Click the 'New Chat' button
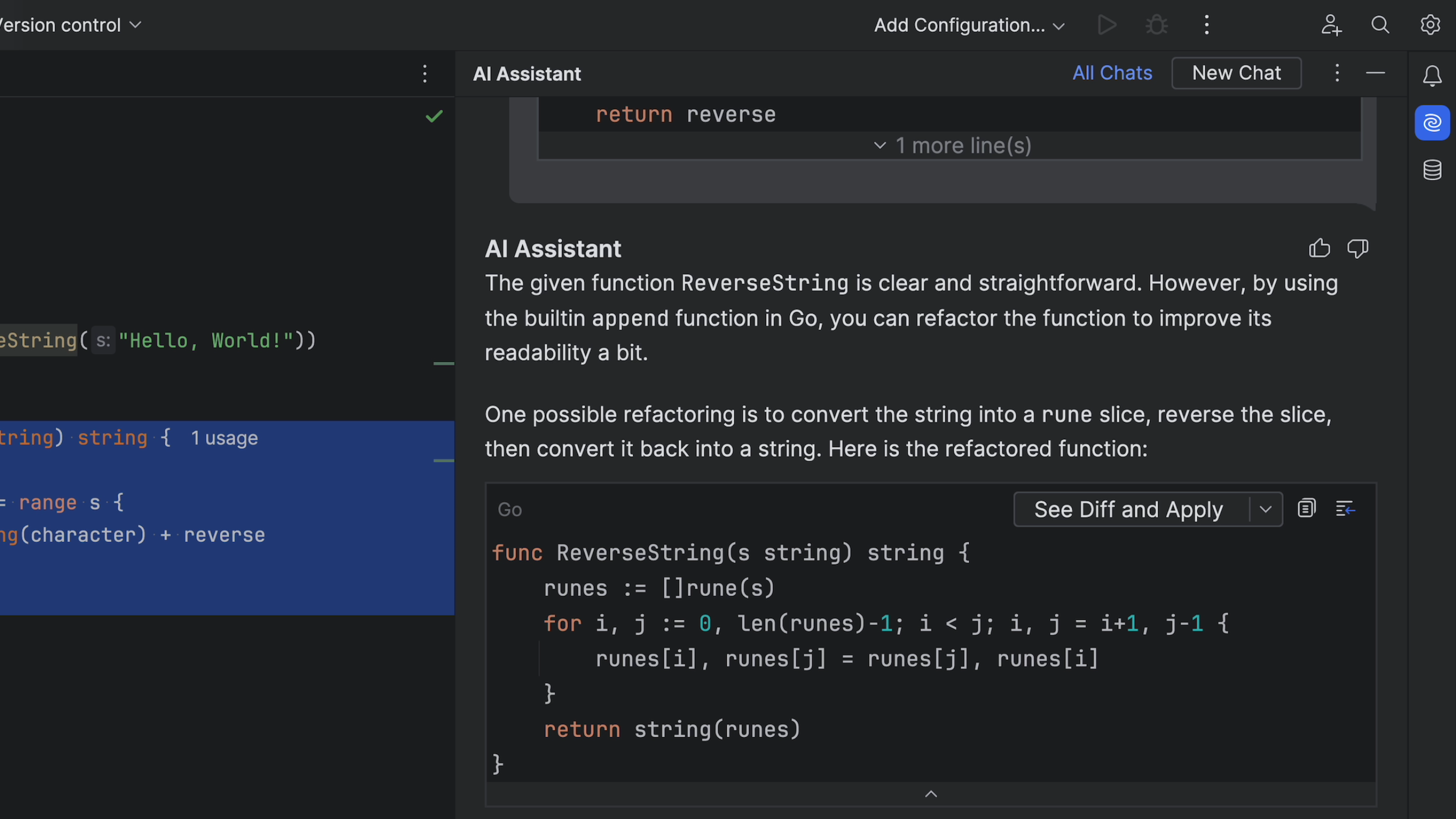 (1236, 72)
